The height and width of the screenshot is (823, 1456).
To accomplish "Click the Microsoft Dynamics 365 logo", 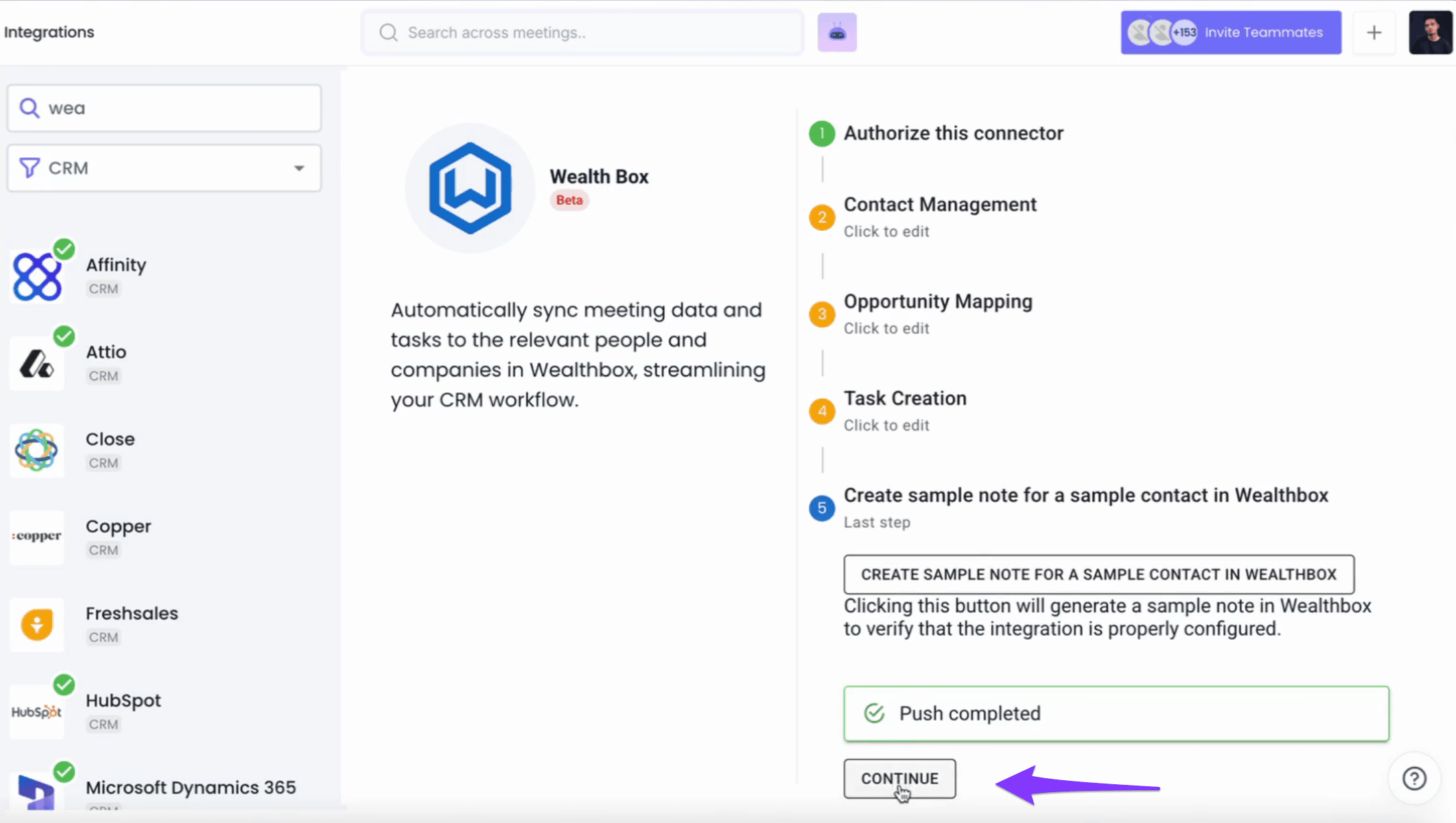I will [x=37, y=793].
